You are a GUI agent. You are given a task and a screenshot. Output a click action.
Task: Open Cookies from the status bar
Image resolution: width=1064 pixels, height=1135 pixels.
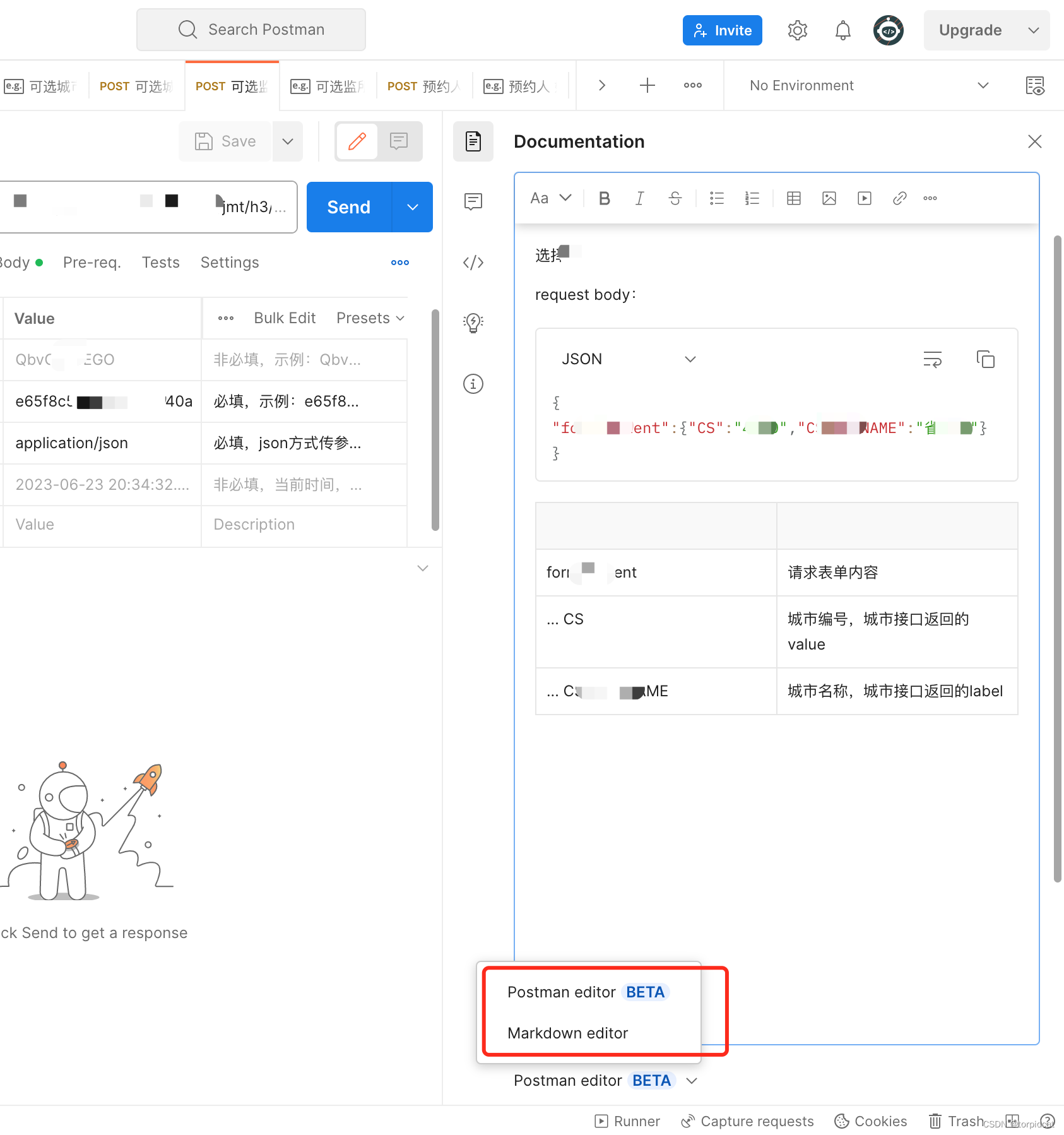click(x=870, y=1121)
